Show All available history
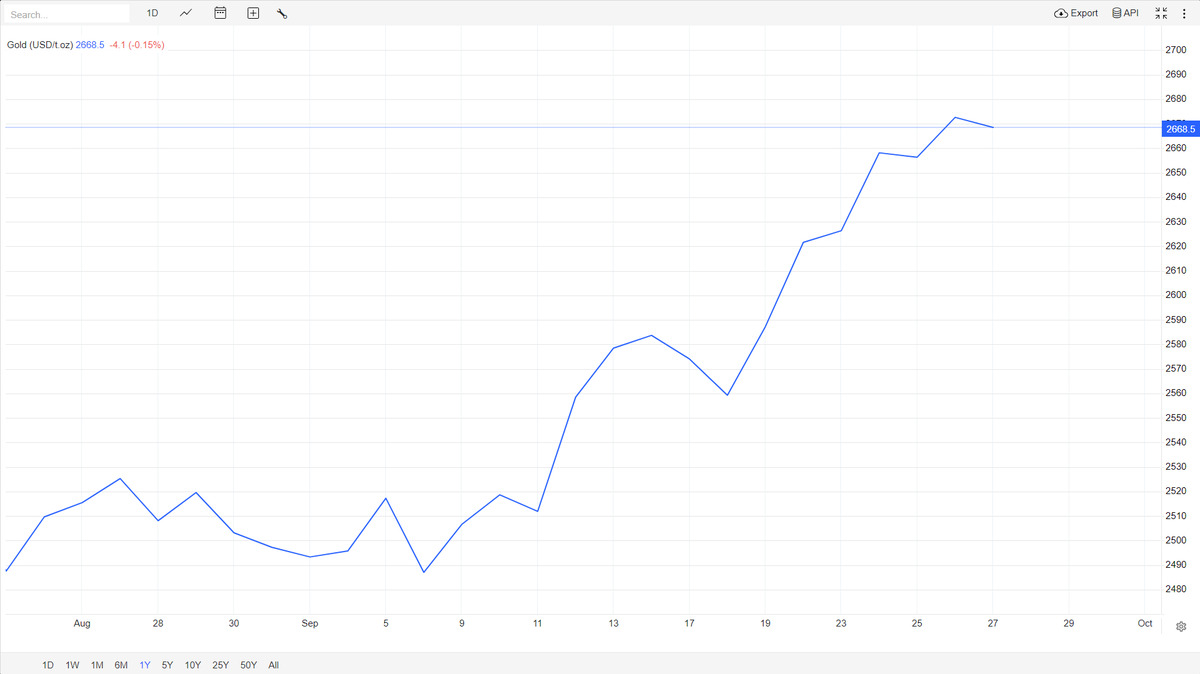1200x674 pixels. 274,665
